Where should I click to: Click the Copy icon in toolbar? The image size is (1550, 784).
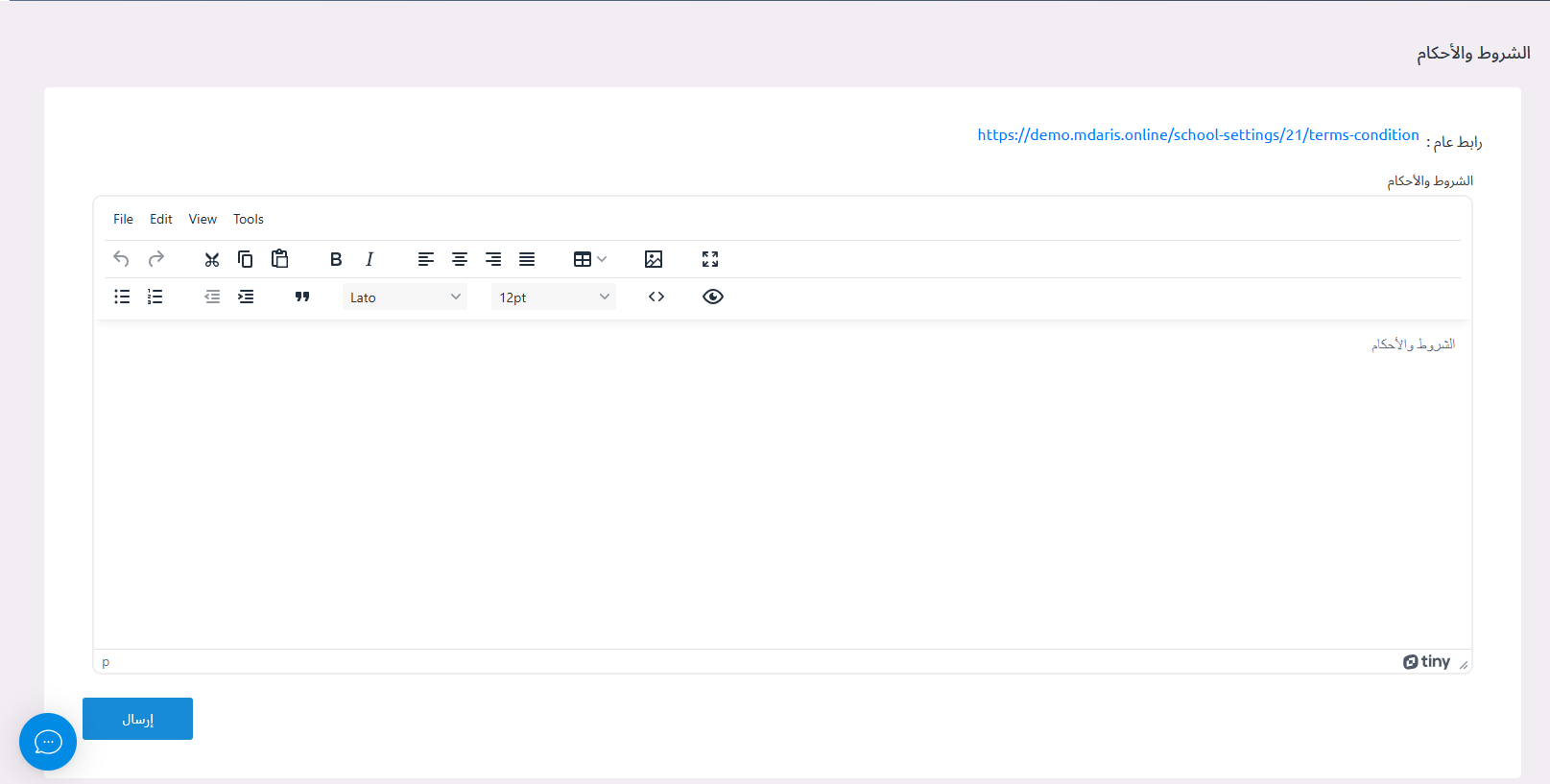[x=246, y=259]
